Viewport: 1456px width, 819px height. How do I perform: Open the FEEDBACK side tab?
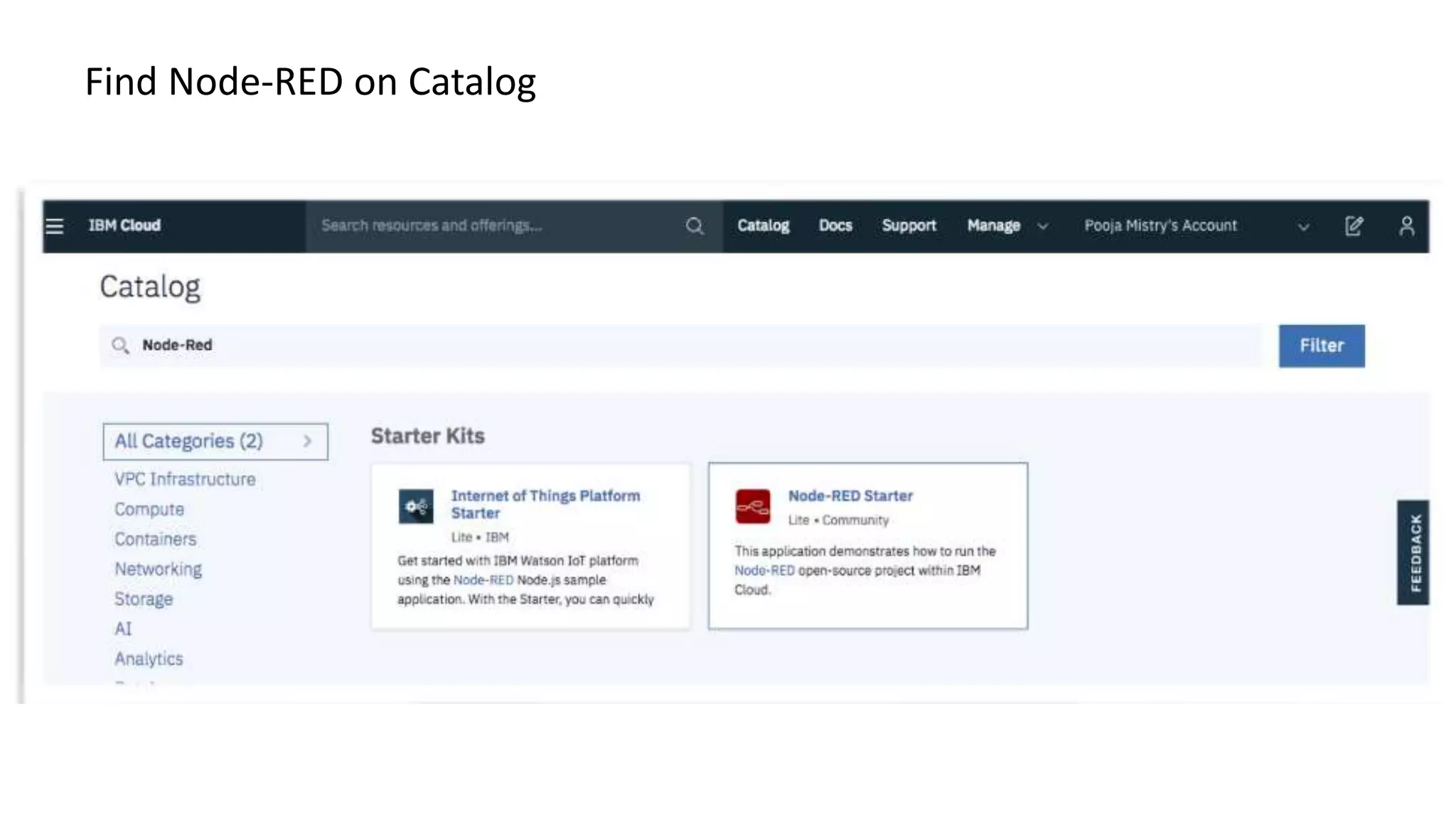pyautogui.click(x=1413, y=552)
